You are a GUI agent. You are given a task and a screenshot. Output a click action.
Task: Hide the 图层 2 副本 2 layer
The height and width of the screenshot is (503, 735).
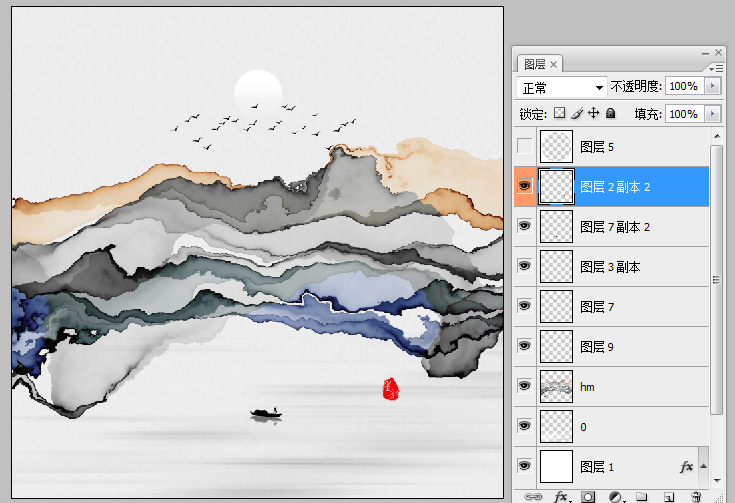(x=525, y=186)
